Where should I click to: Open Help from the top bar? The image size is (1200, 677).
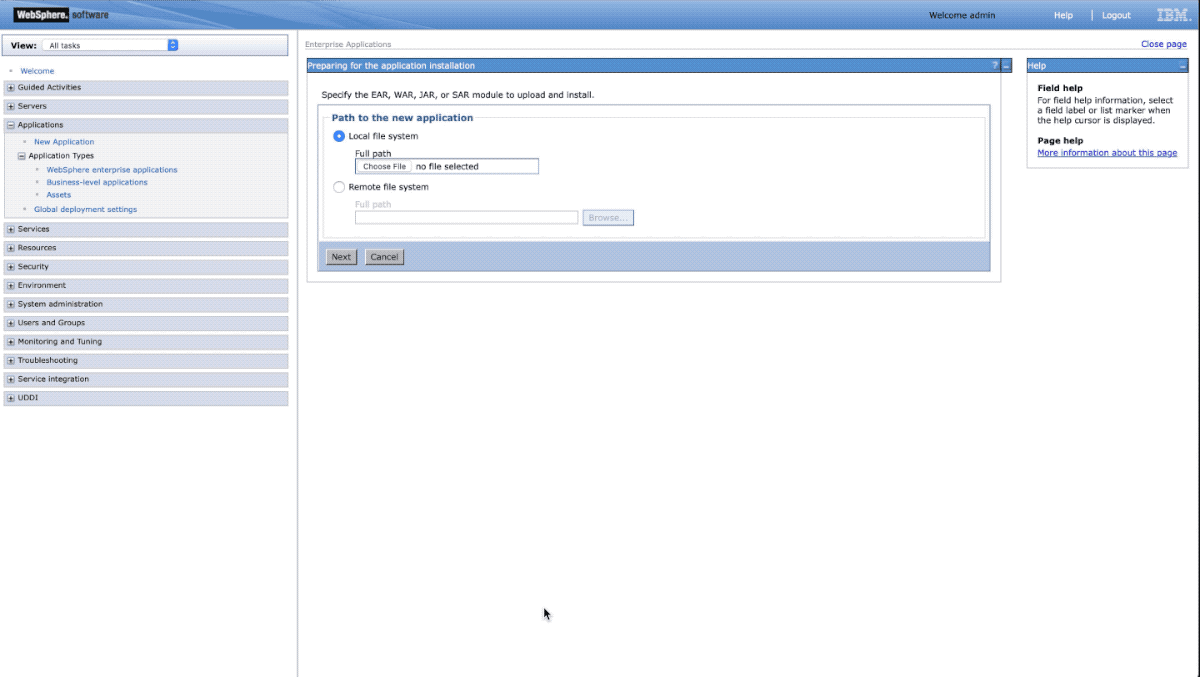(x=1063, y=14)
